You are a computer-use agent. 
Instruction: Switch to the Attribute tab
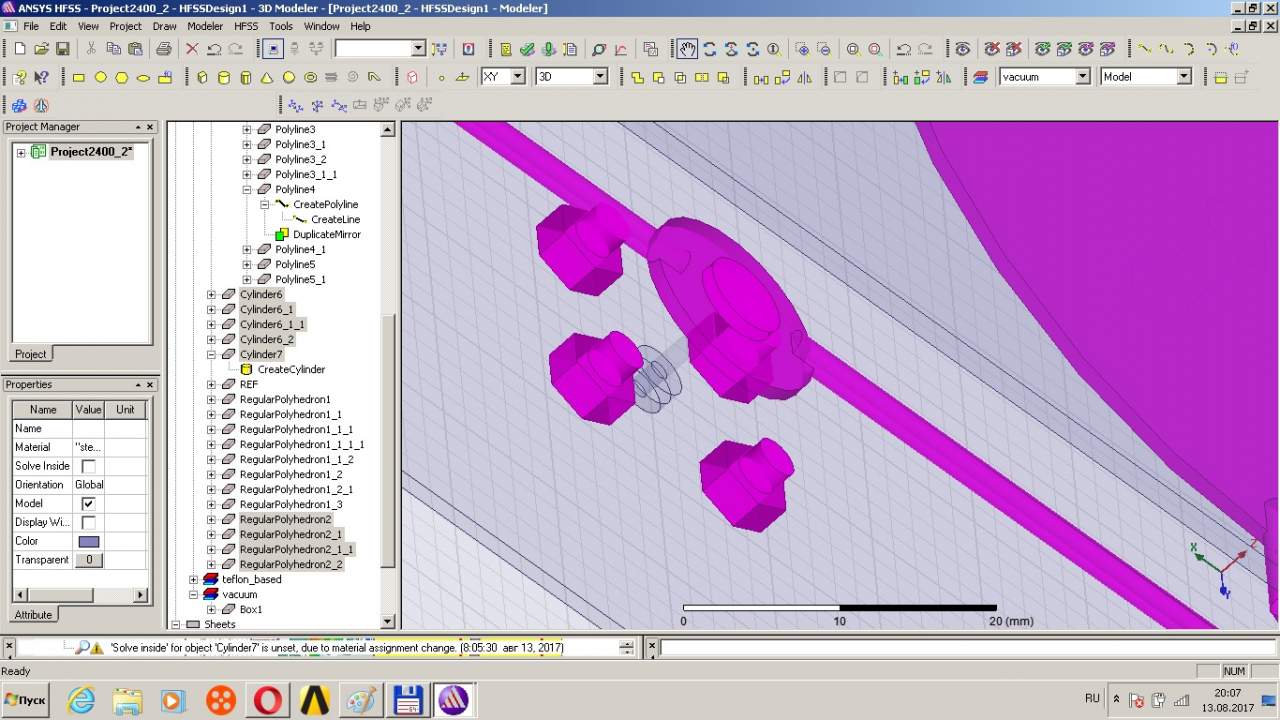click(x=33, y=615)
